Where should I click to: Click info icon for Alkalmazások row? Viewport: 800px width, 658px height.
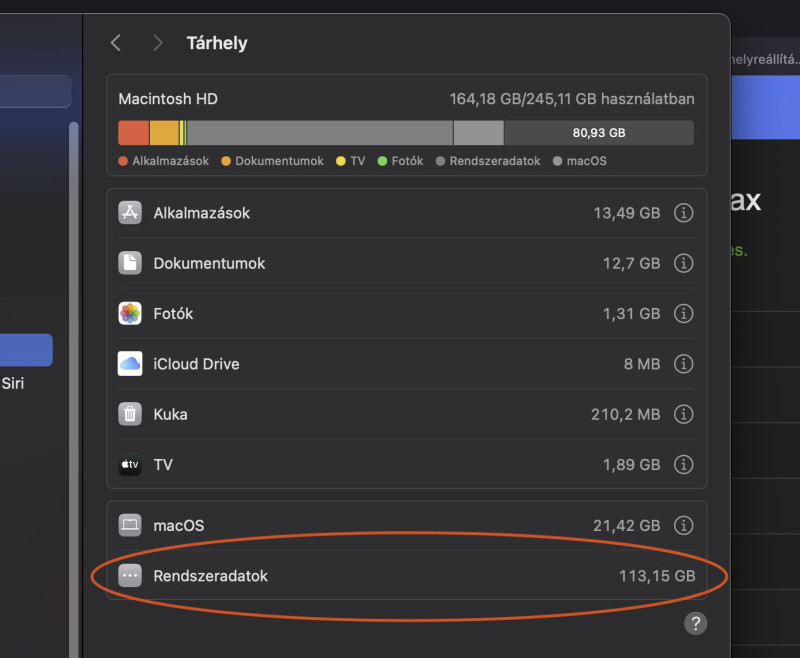coord(683,213)
